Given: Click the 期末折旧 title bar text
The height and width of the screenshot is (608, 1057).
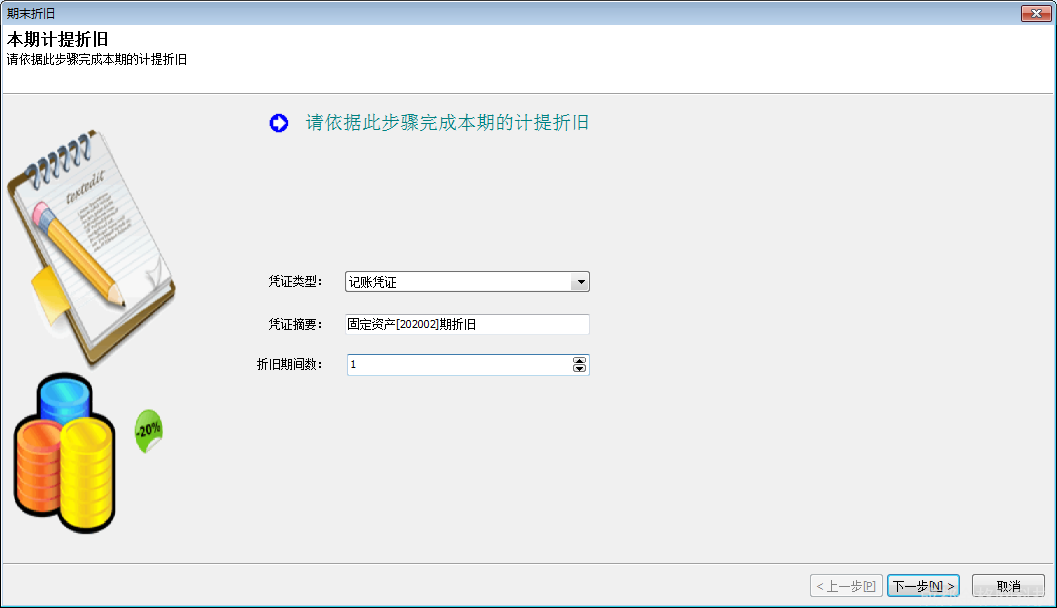Looking at the screenshot, I should tap(31, 13).
